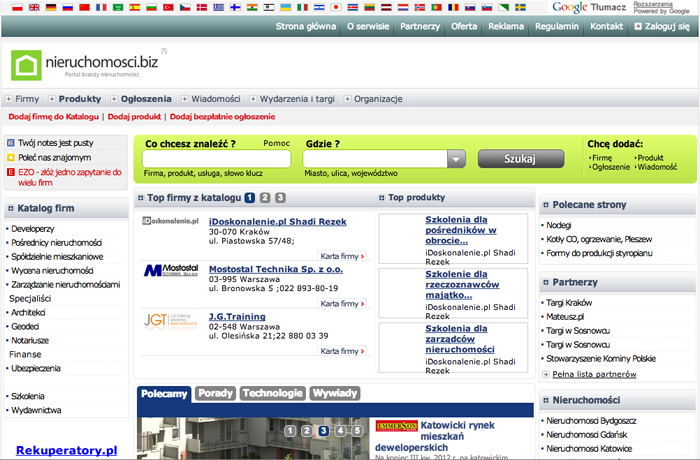Image resolution: width=700 pixels, height=460 pixels.
Task: Pick the Danish flag language icon
Action: [202, 7]
